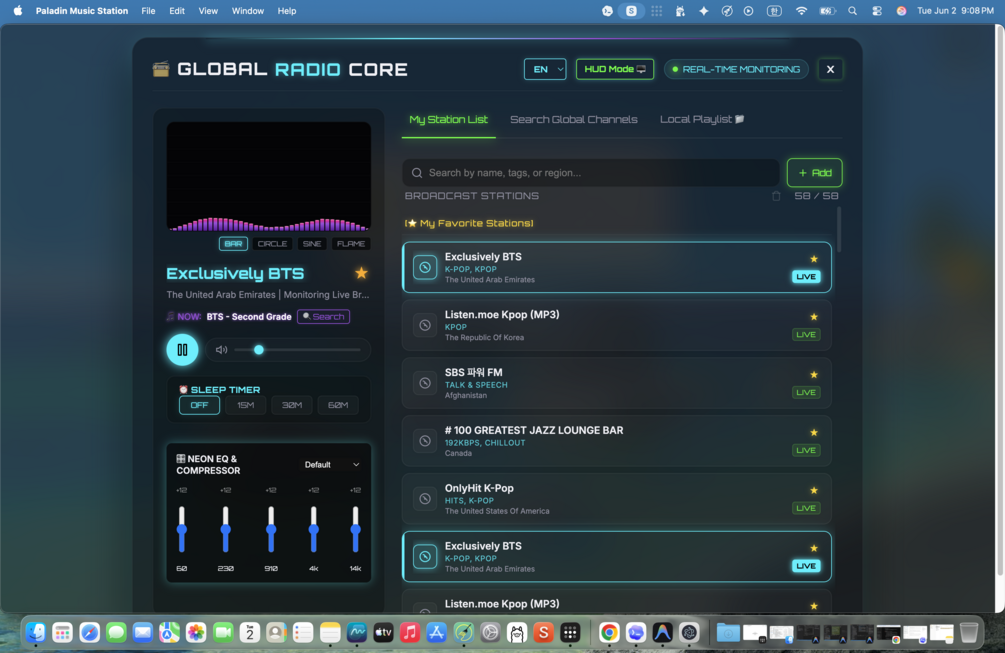
Task: Click play icon of OnlyHit K-Pop
Action: (424, 499)
